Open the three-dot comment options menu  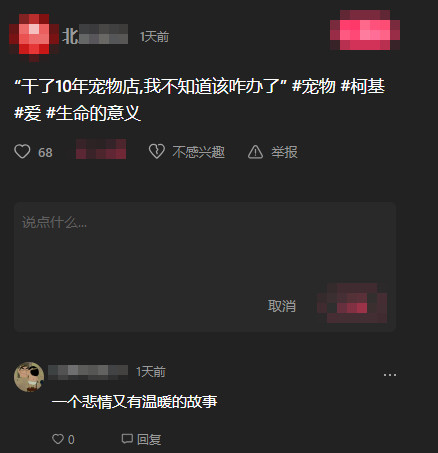390,375
